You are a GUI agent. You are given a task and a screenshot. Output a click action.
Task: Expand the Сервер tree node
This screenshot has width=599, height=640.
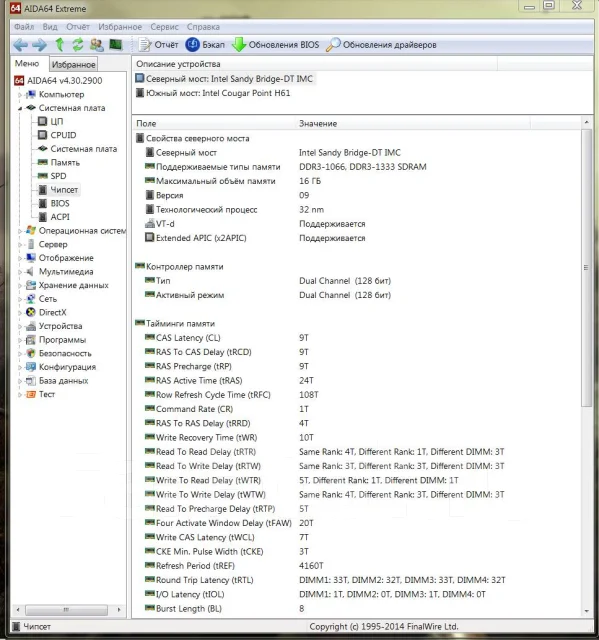(19, 244)
